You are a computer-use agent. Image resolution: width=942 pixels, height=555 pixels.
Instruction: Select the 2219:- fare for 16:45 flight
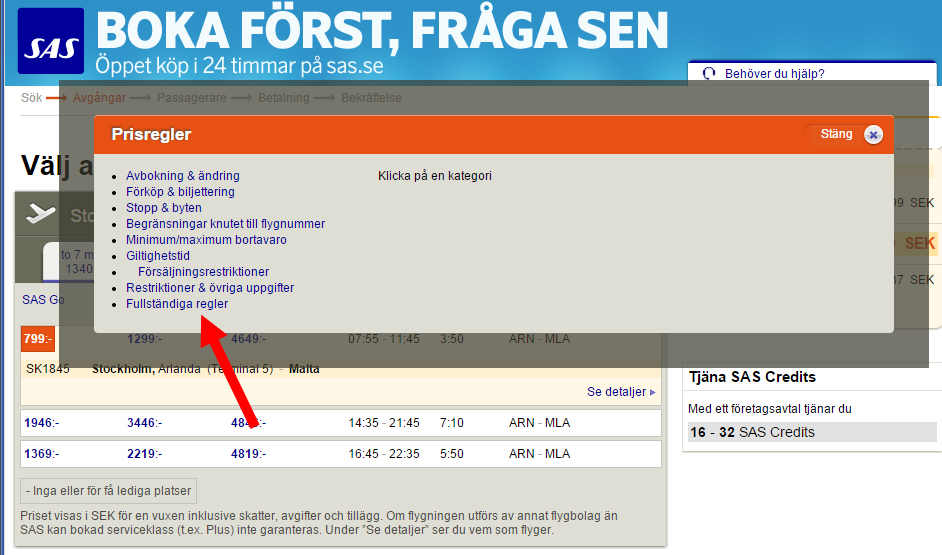[x=144, y=453]
